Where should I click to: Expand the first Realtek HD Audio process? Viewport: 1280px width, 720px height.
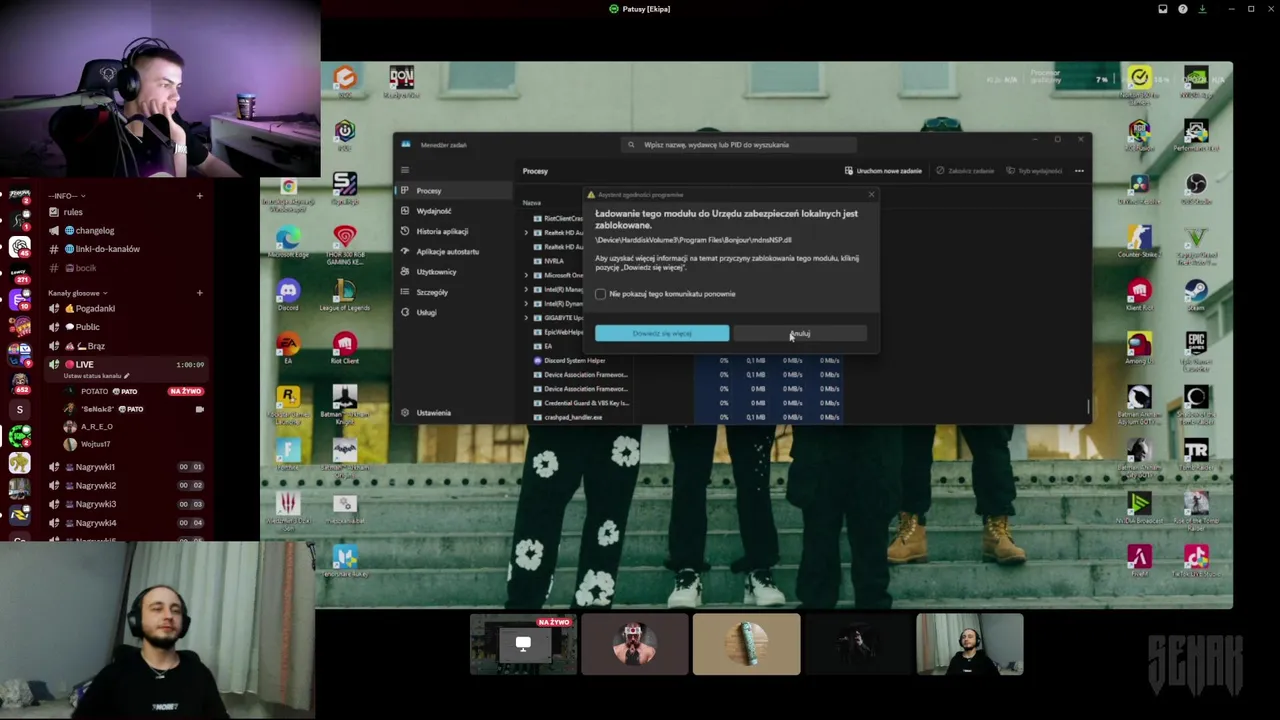point(526,233)
